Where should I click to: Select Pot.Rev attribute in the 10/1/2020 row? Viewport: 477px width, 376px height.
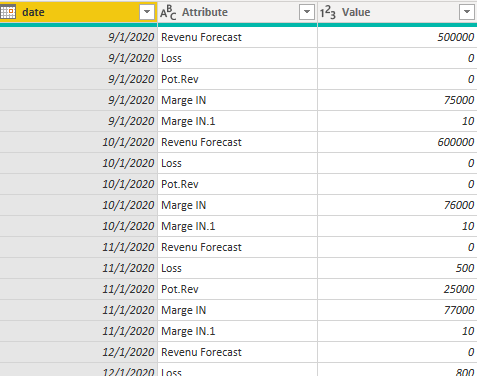[x=180, y=184]
